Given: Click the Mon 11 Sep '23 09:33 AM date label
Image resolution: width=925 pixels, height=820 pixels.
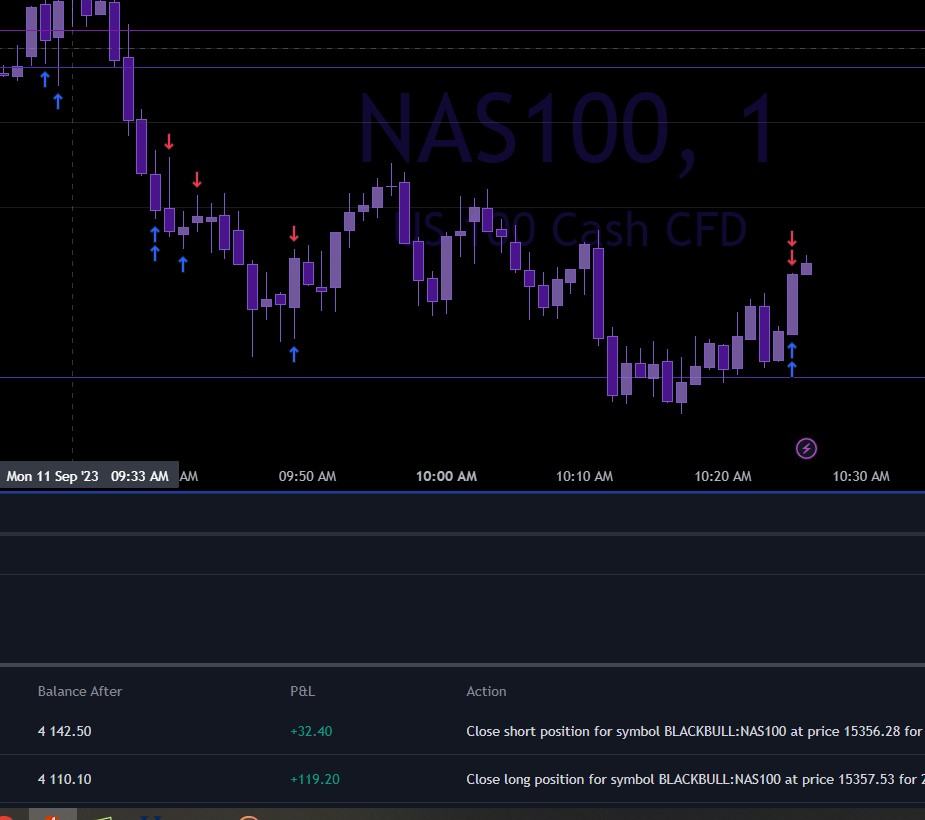Looking at the screenshot, I should (88, 475).
